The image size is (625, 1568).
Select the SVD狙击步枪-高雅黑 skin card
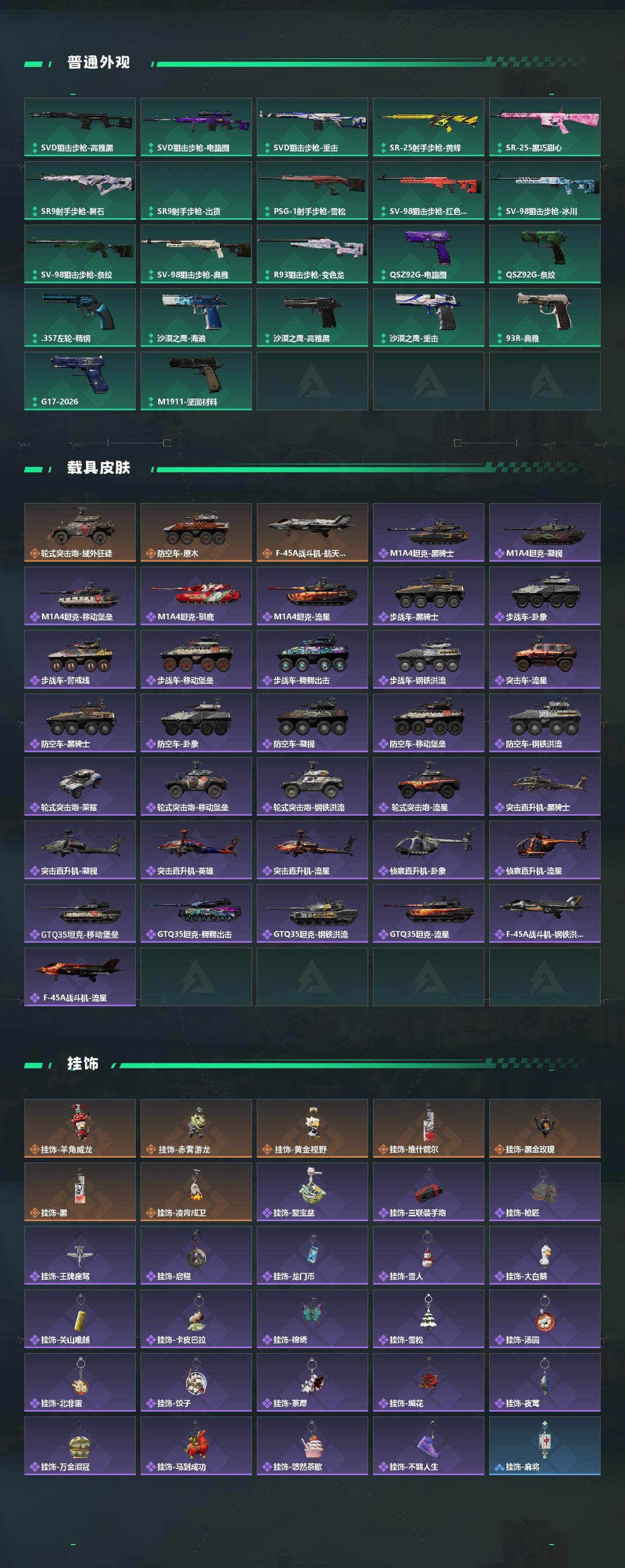point(80,127)
